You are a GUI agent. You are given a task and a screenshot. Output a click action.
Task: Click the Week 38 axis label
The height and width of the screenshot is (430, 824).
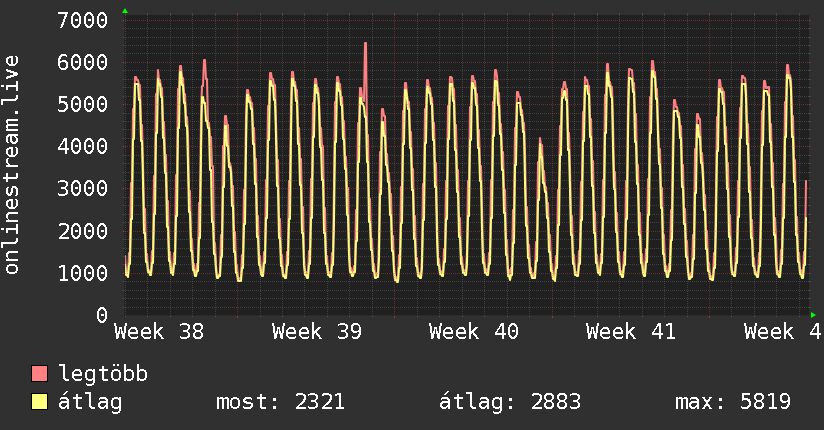(160, 331)
